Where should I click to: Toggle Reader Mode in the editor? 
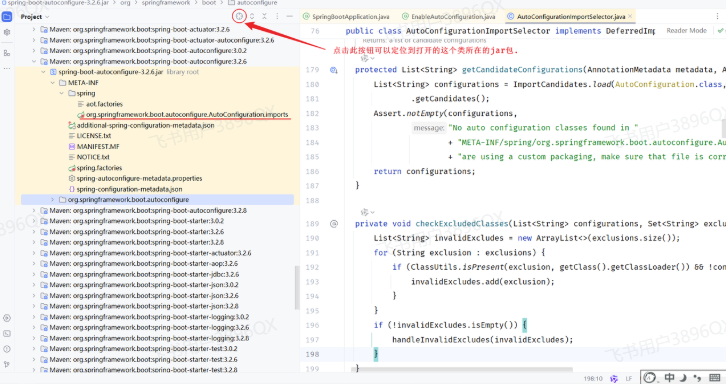(x=686, y=31)
